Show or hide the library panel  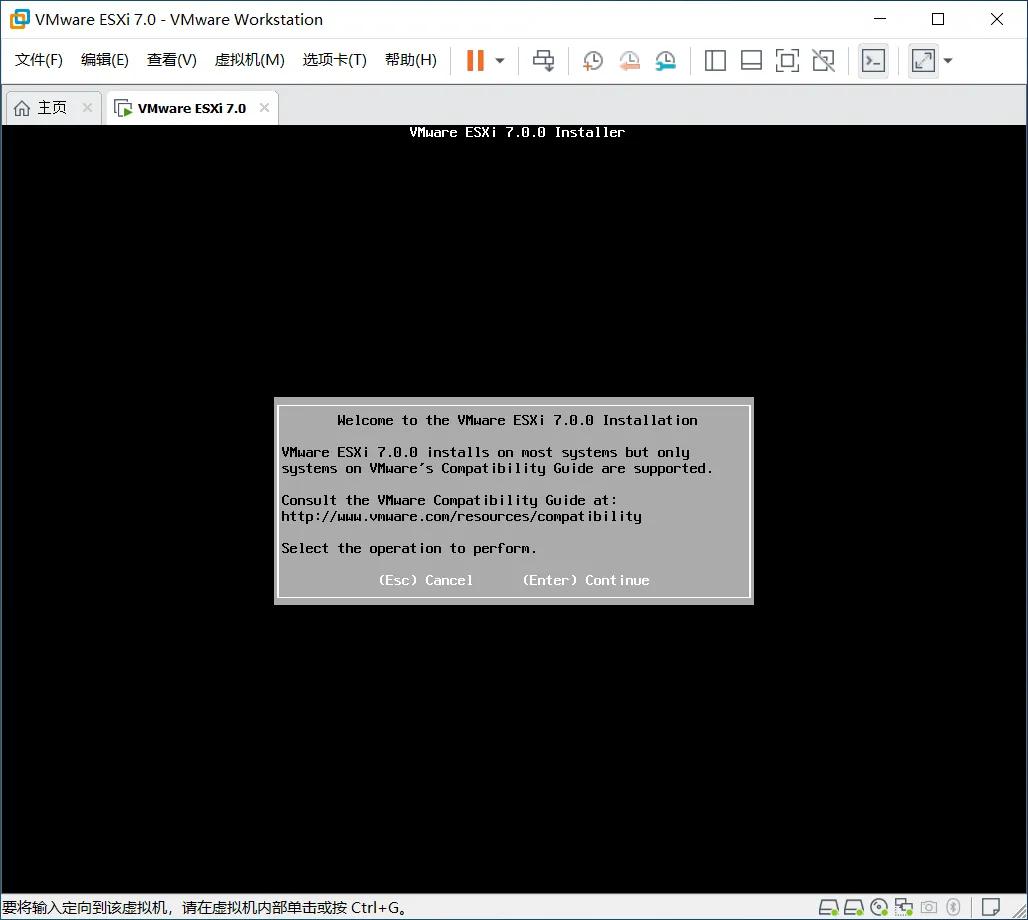point(715,60)
